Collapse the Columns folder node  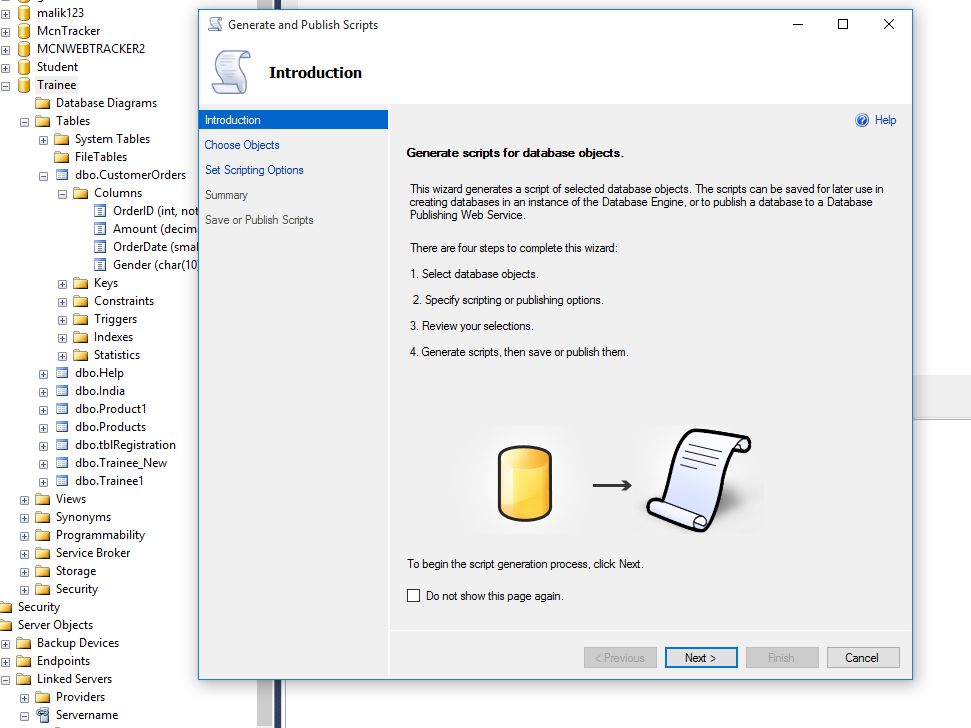click(x=62, y=194)
